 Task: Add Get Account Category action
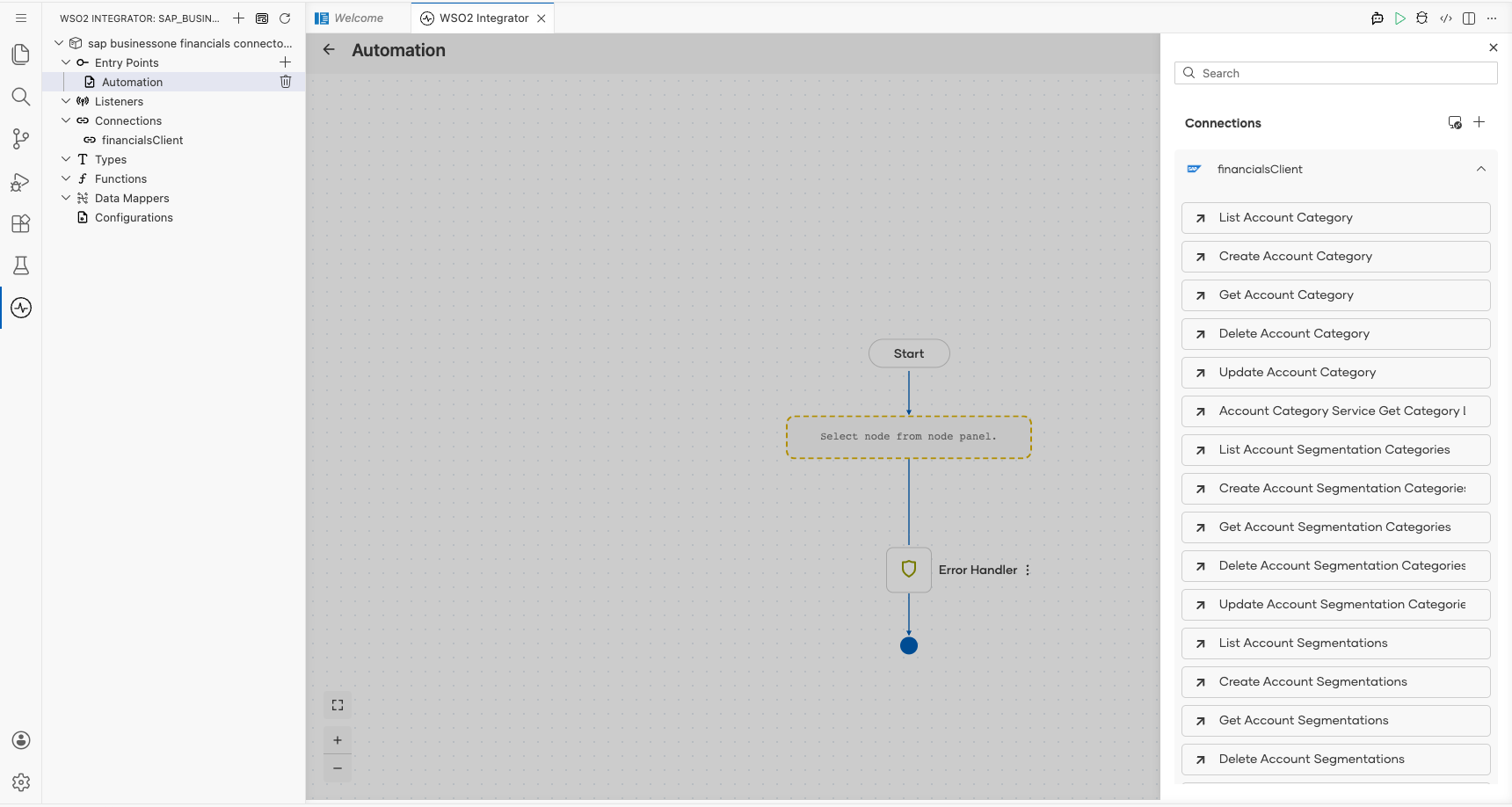tap(1335, 295)
